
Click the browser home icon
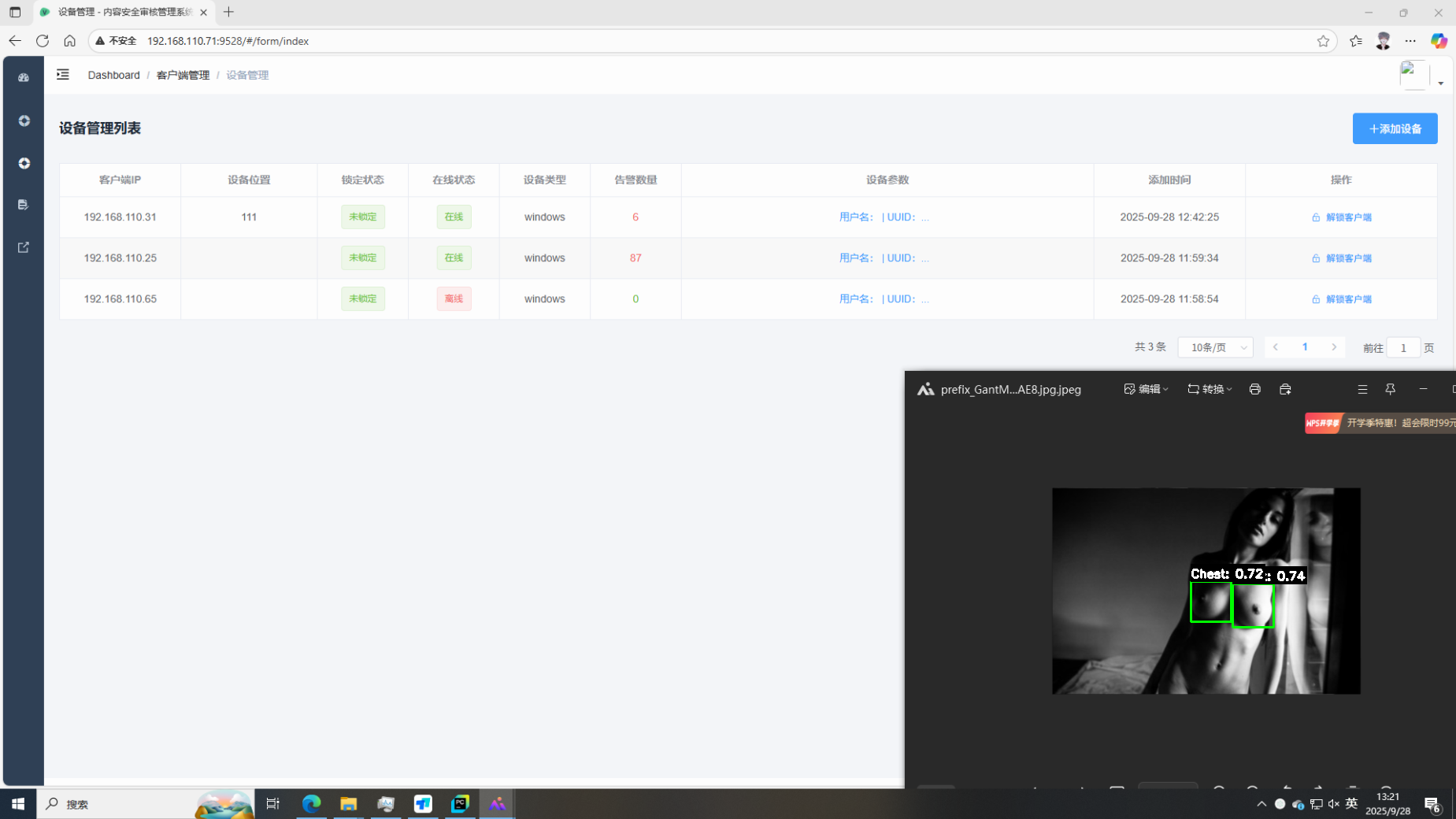(70, 41)
